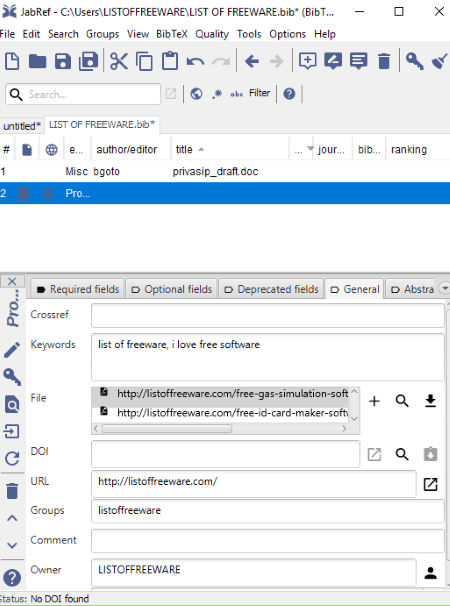The width and height of the screenshot is (450, 606).
Task: Auto-find files with the File row magnifier icon
Action: [x=402, y=401]
